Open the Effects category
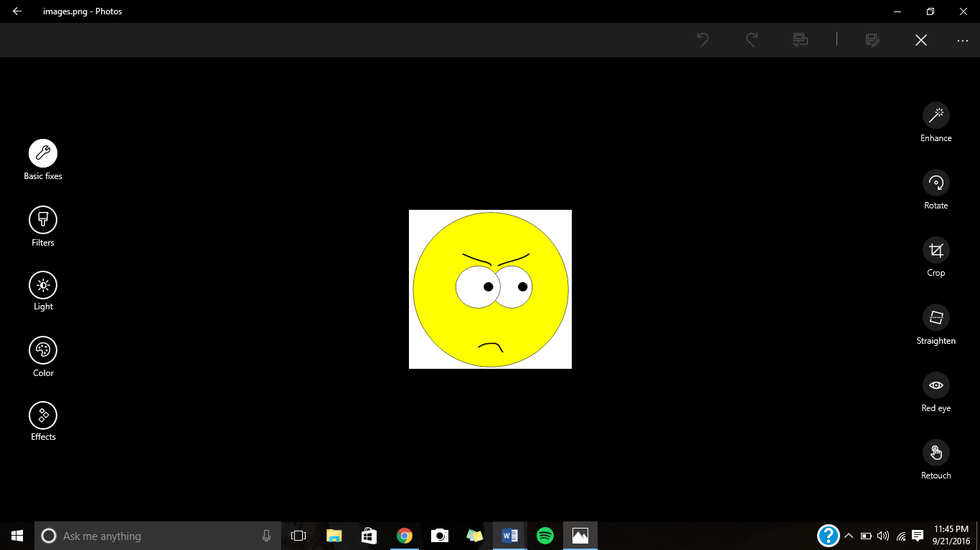This screenshot has height=550, width=980. [43, 415]
